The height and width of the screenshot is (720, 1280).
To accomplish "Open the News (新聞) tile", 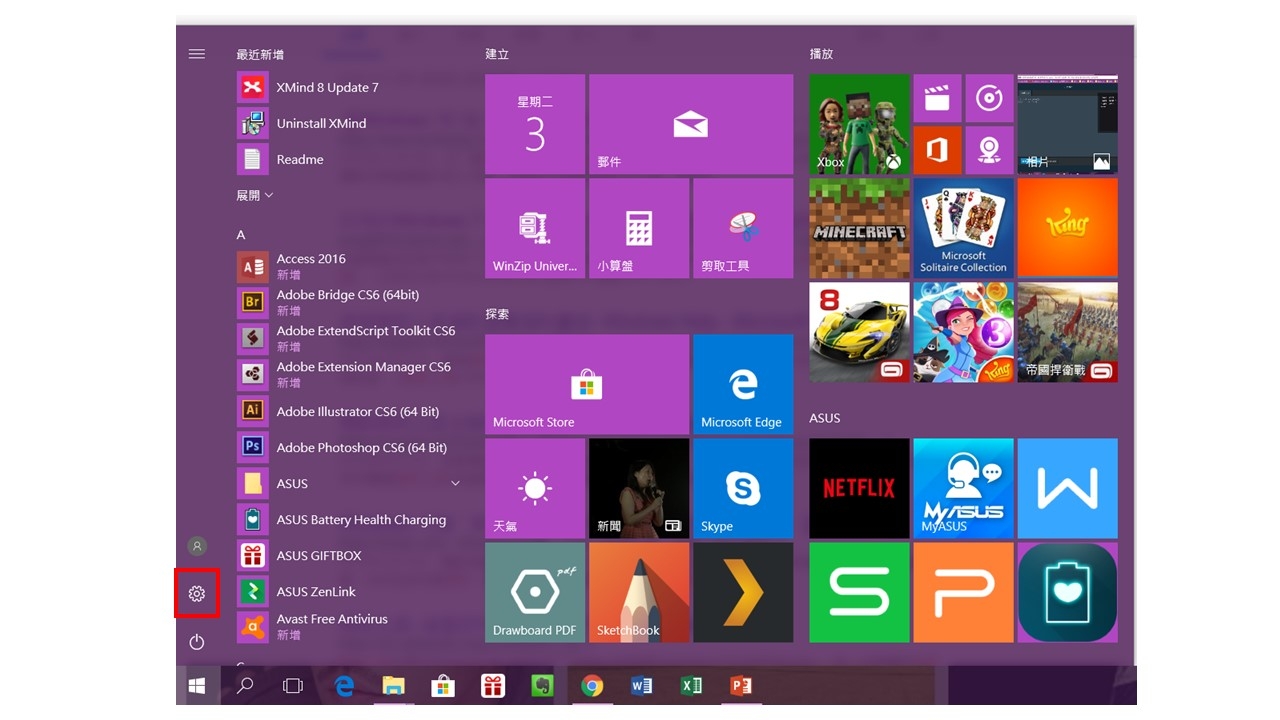I will 639,488.
